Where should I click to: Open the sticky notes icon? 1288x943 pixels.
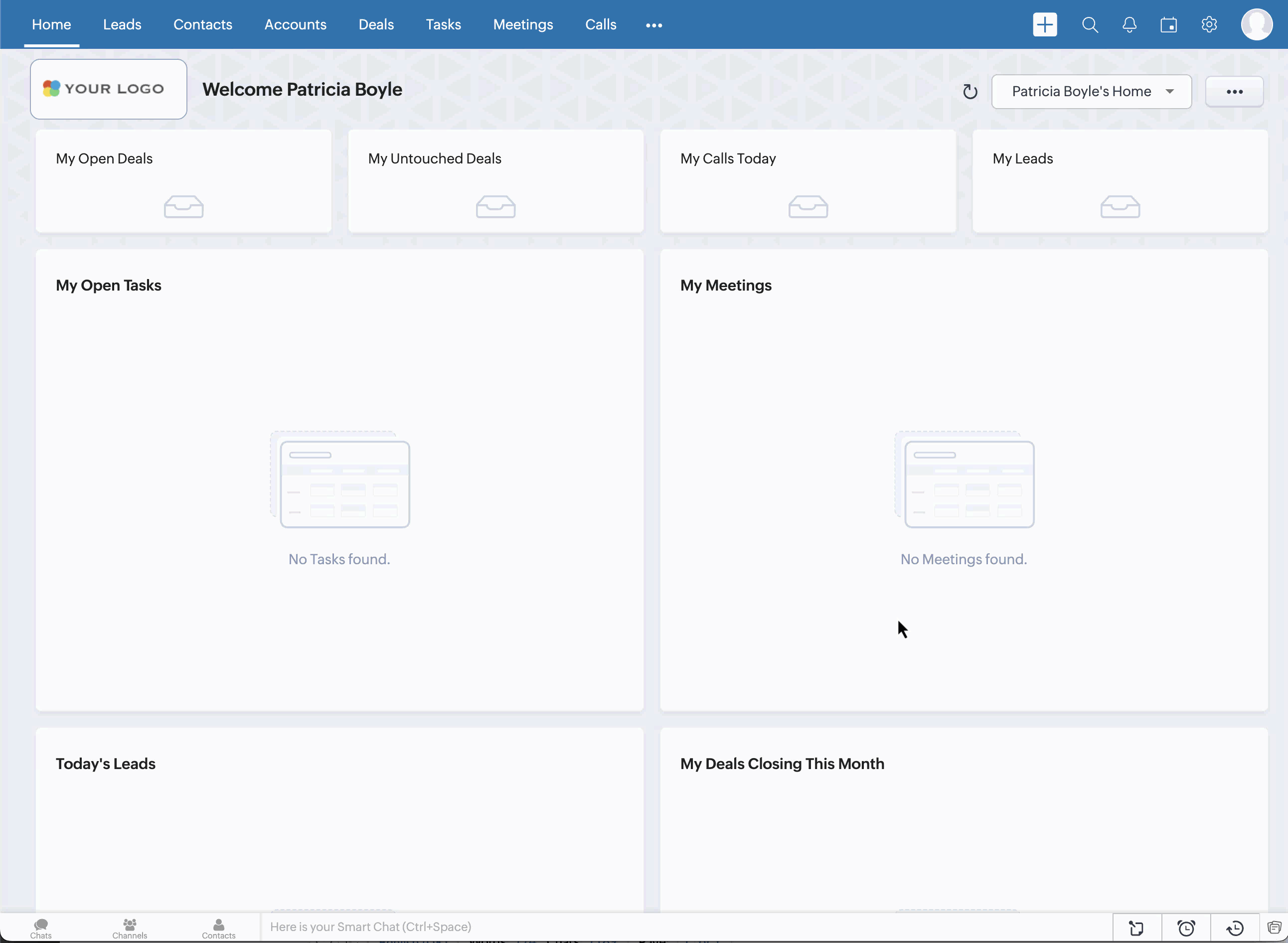(x=1136, y=928)
